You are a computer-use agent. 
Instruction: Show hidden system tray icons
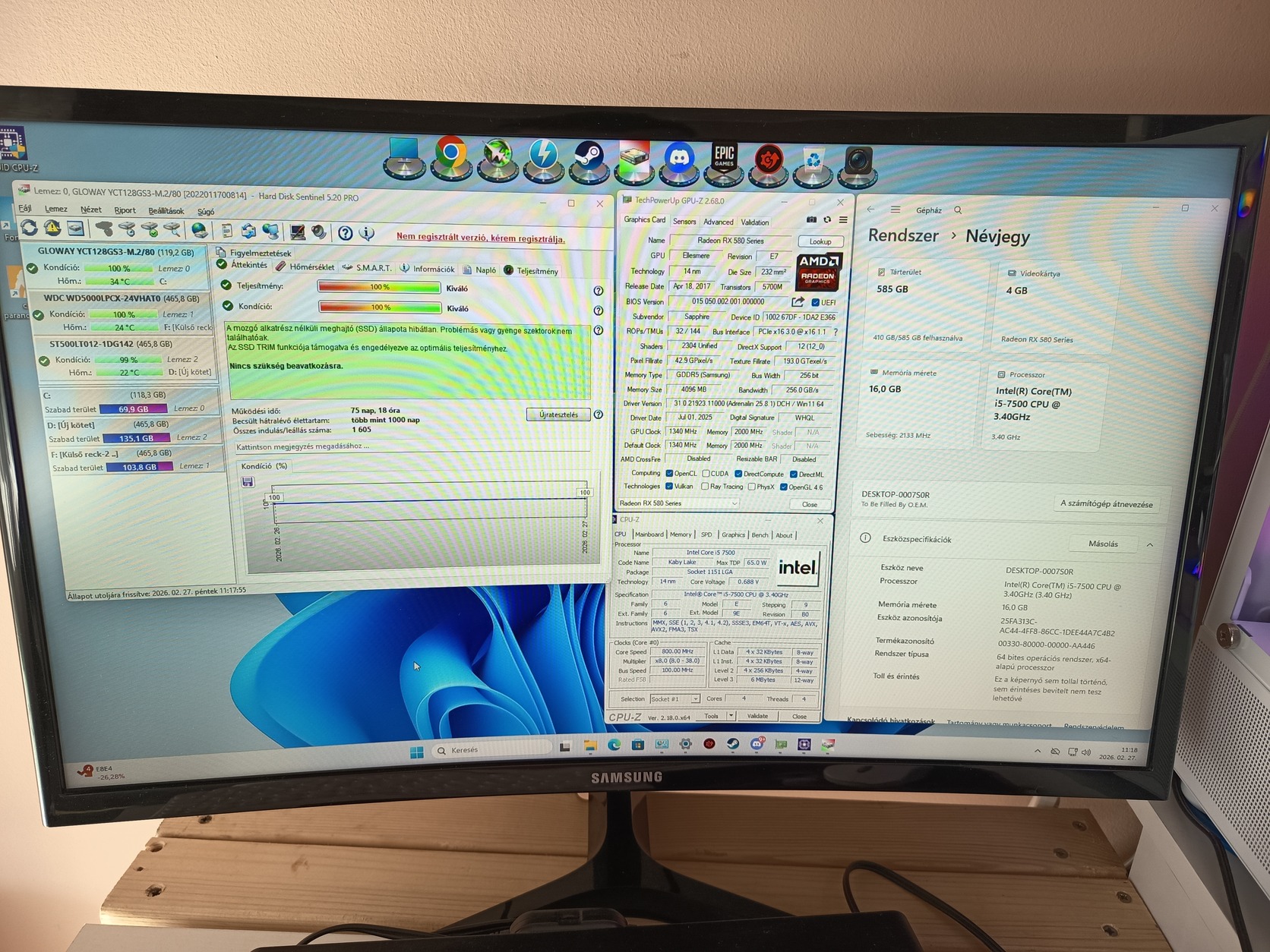1038,751
